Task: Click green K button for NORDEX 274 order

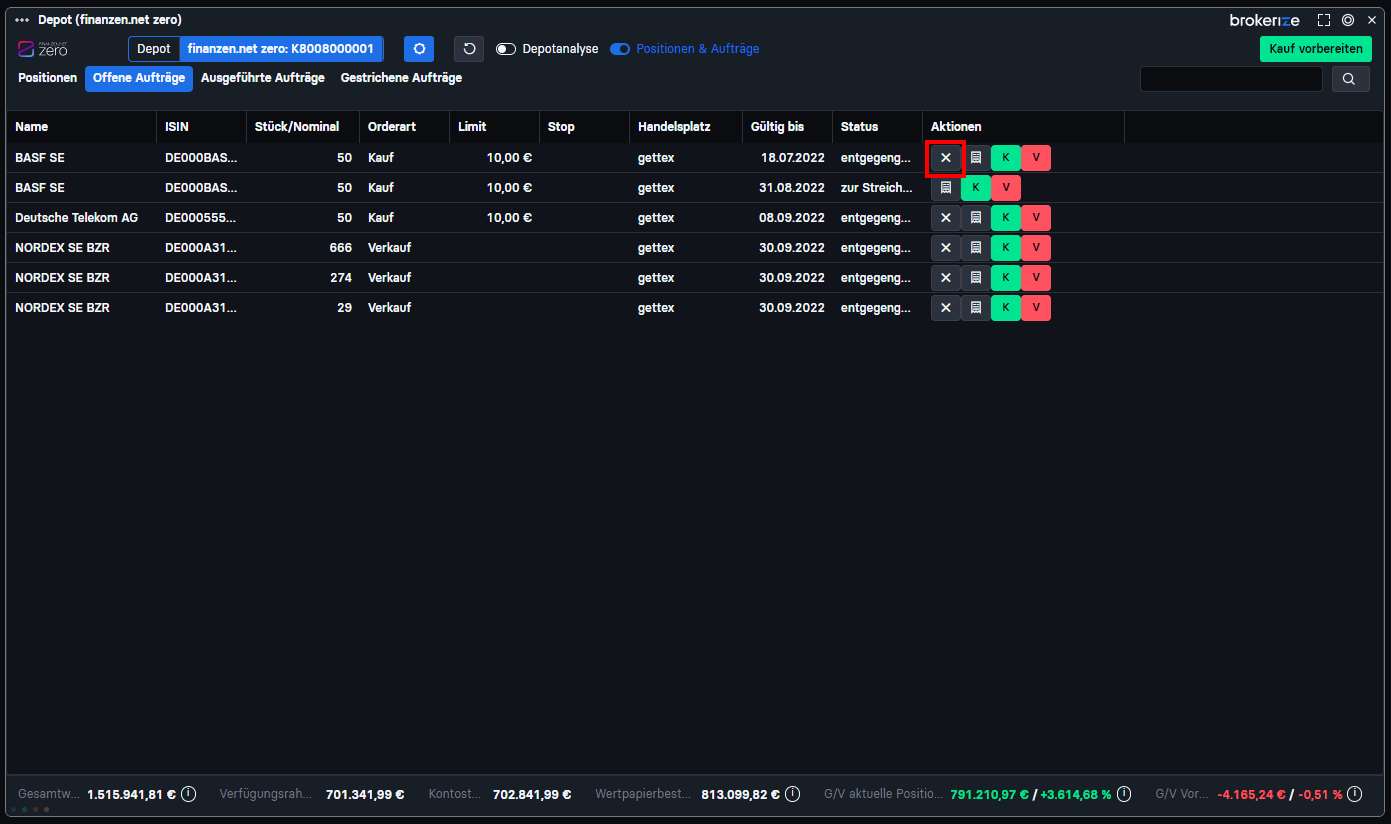Action: [1006, 278]
